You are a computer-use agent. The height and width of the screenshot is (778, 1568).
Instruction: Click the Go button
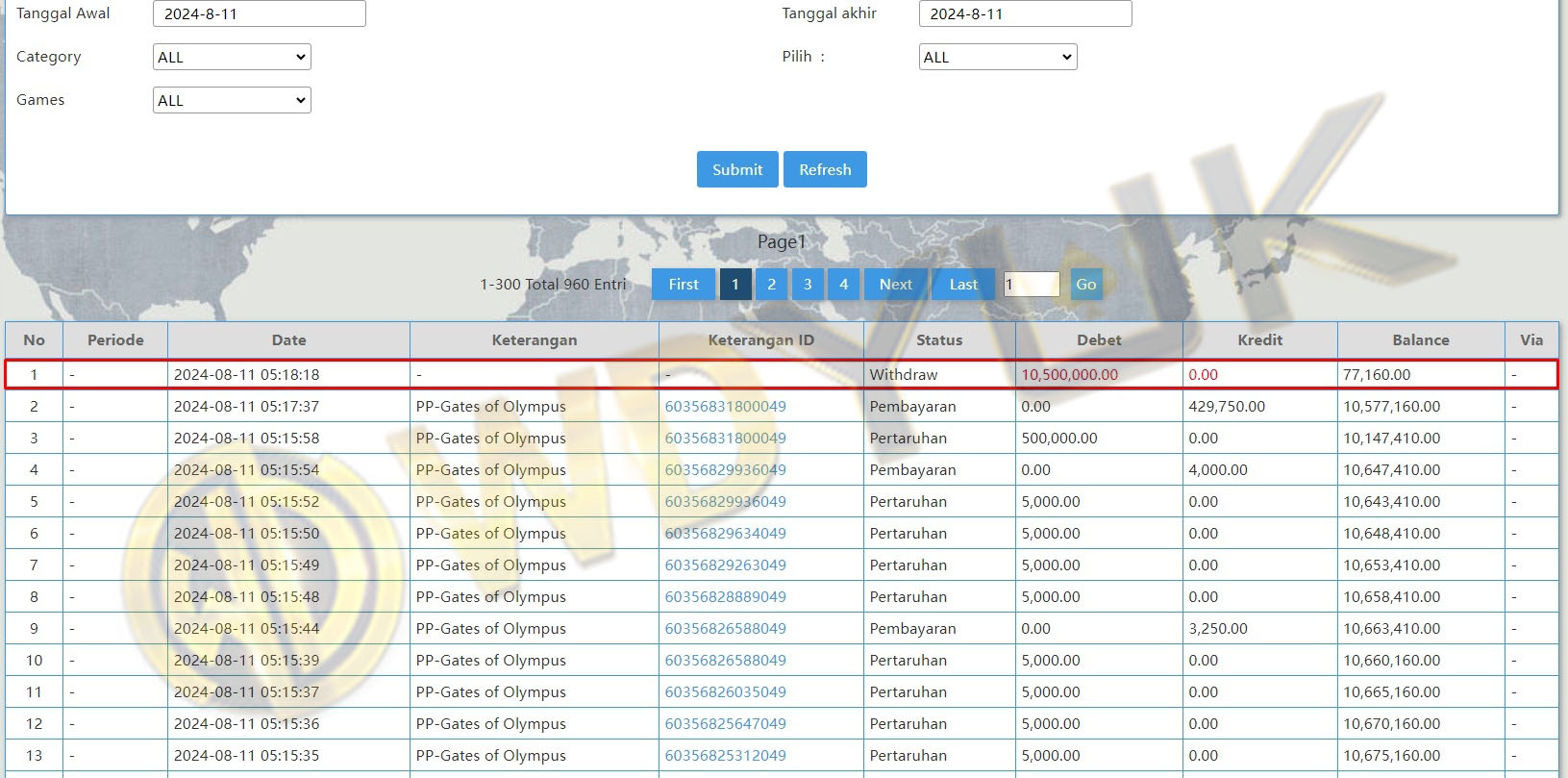[1086, 284]
